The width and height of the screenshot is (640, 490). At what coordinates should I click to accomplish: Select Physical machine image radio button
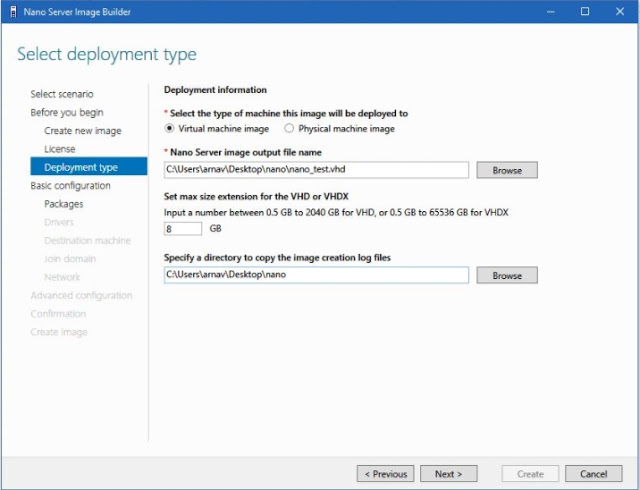(290, 128)
